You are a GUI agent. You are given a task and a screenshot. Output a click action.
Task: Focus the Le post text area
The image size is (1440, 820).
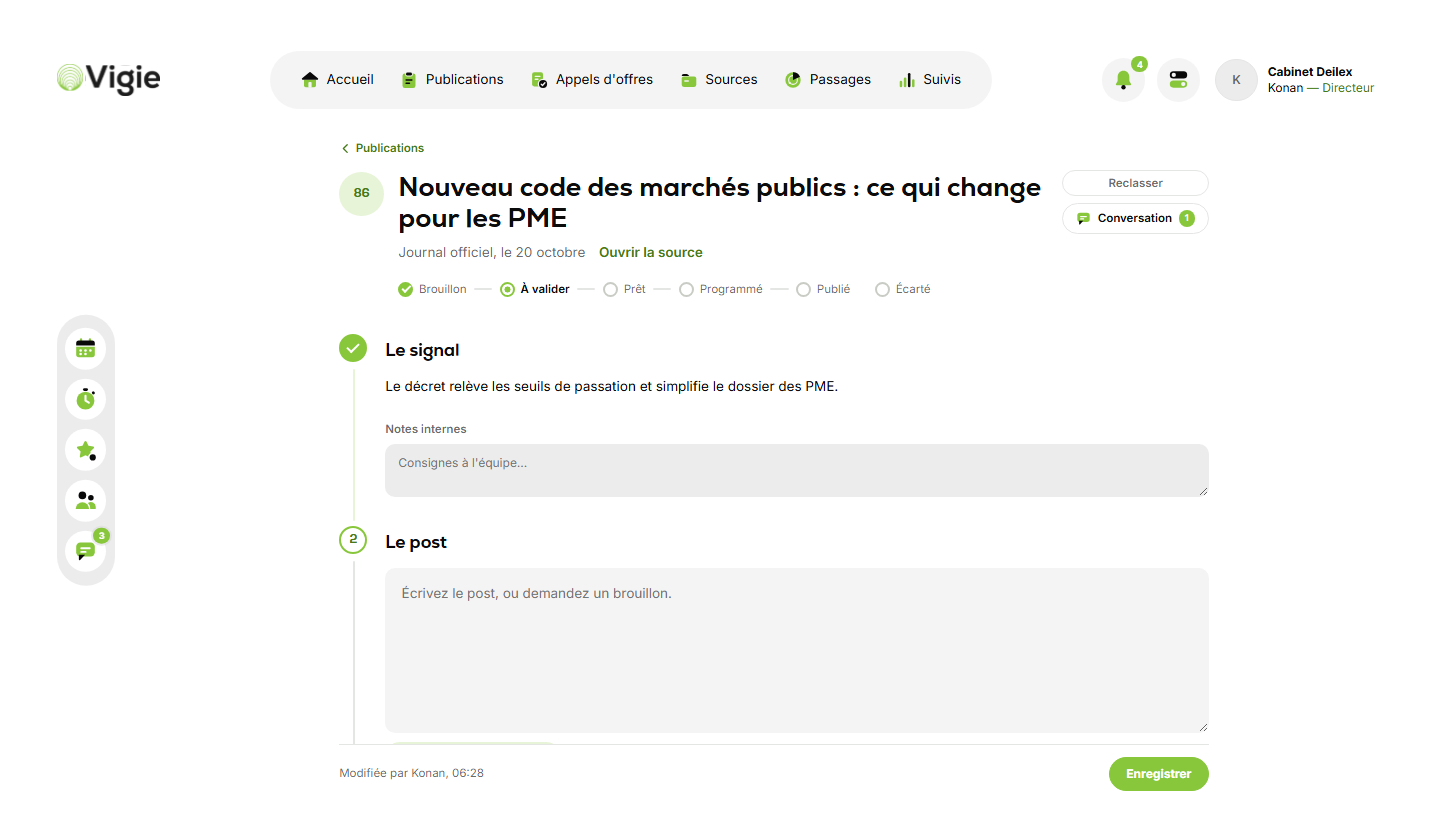797,650
